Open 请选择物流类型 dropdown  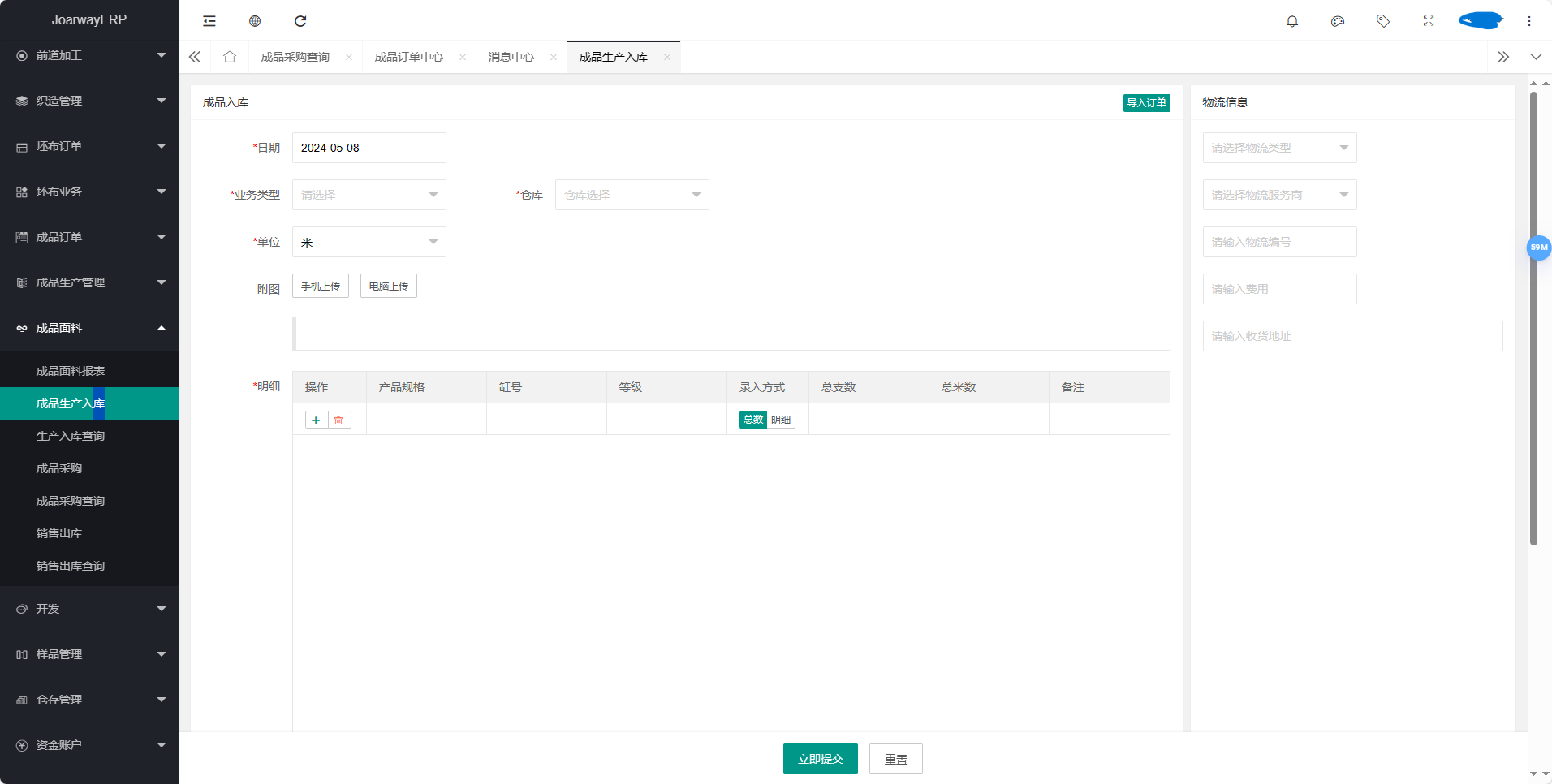(1280, 148)
